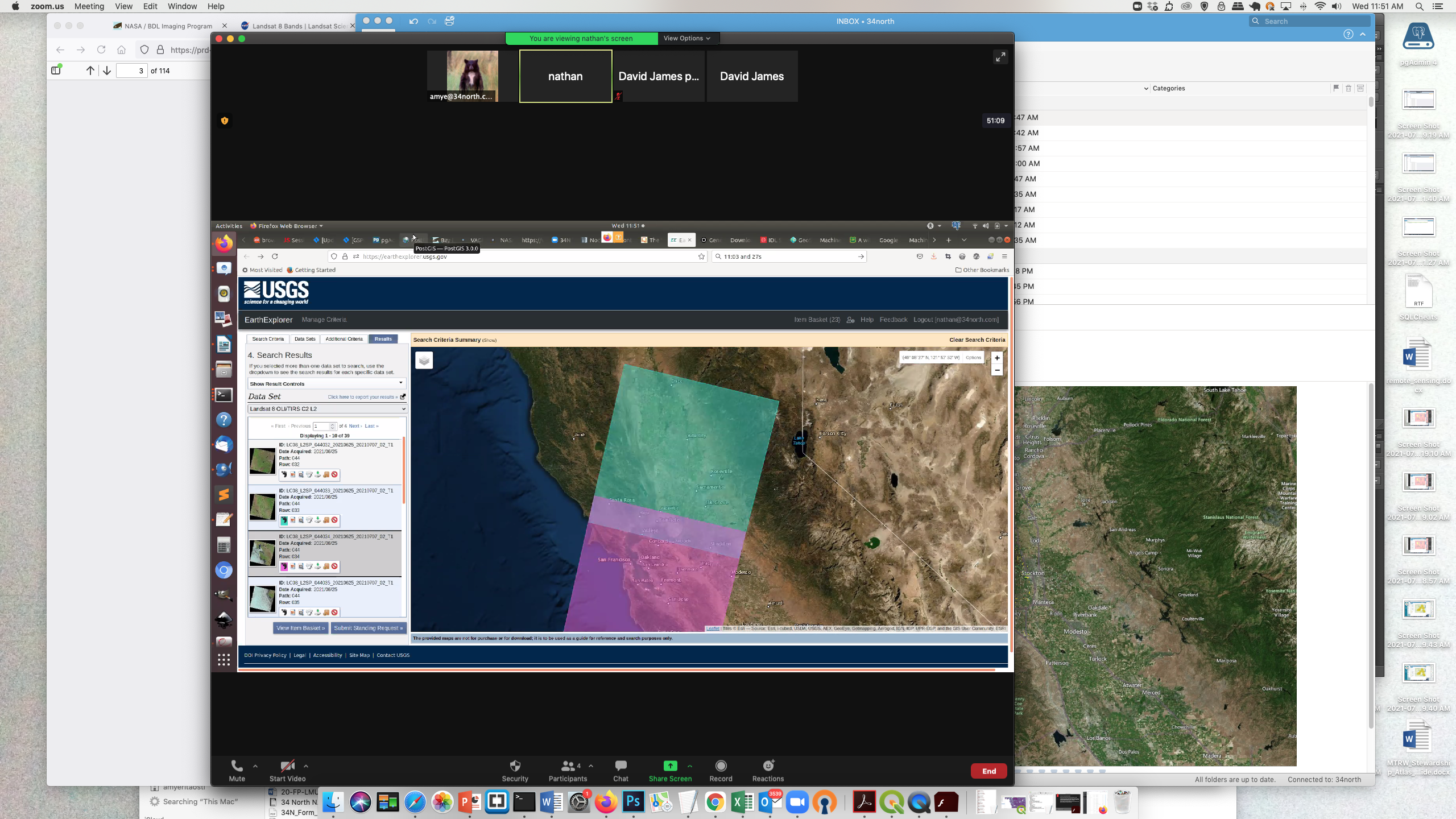Viewport: 1456px width, 819px height.
Task: Expand share options arrow next to Share Screen
Action: [x=690, y=766]
